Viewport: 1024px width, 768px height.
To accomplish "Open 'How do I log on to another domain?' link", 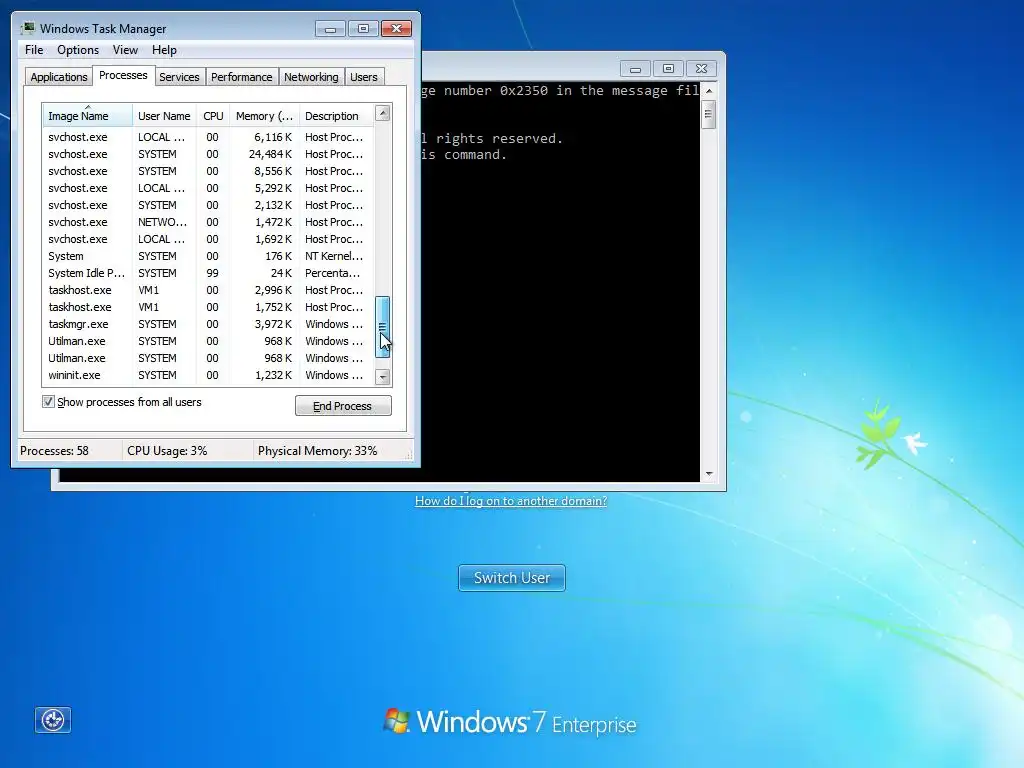I will 511,501.
